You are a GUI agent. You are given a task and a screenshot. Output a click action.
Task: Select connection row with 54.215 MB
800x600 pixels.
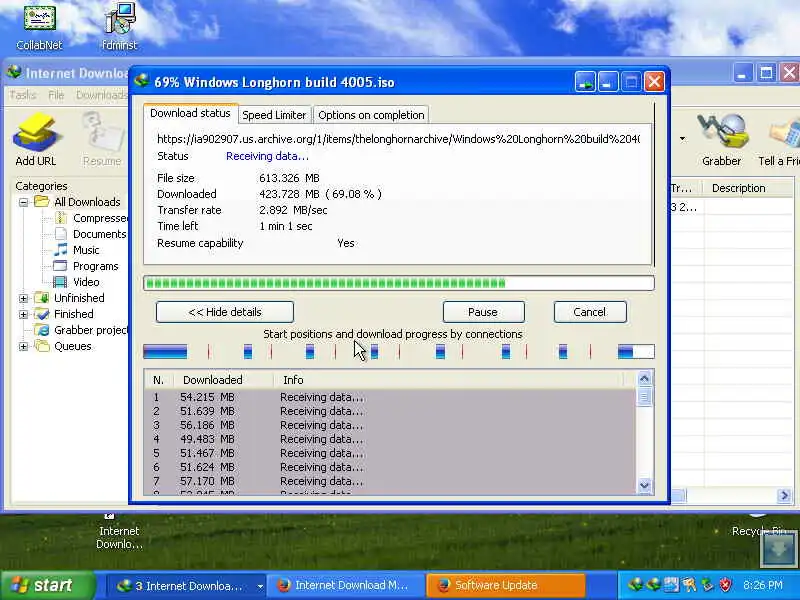click(390, 397)
